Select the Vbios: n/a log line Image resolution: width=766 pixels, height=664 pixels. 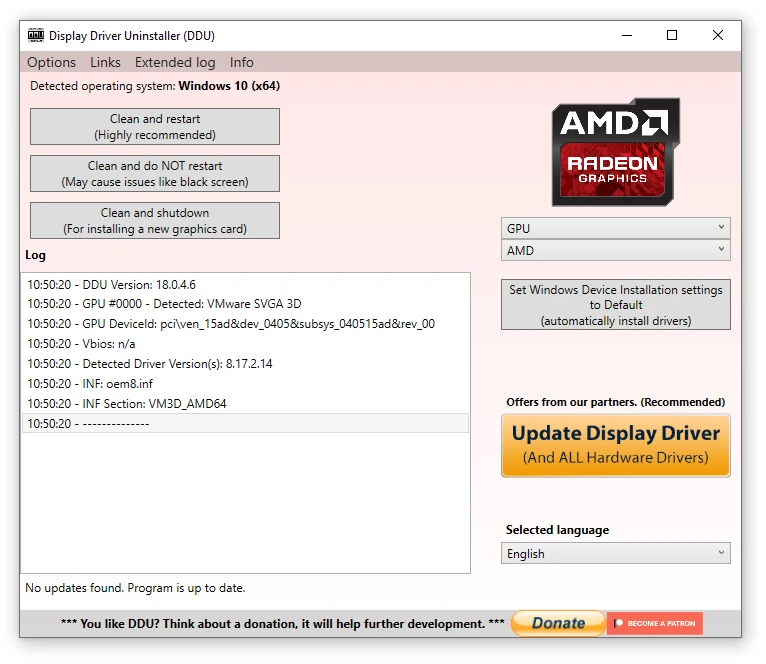coord(245,344)
